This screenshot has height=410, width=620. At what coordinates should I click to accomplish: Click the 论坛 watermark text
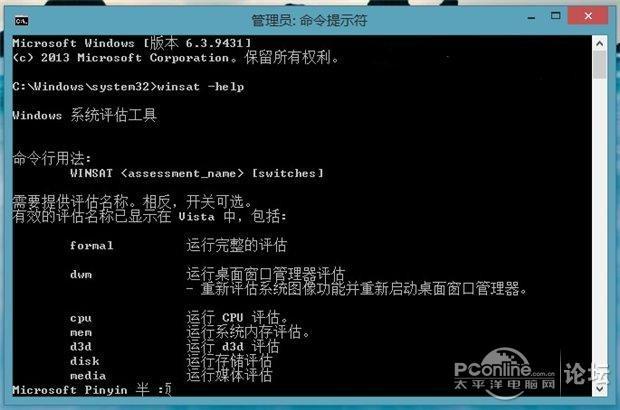[x=586, y=373]
